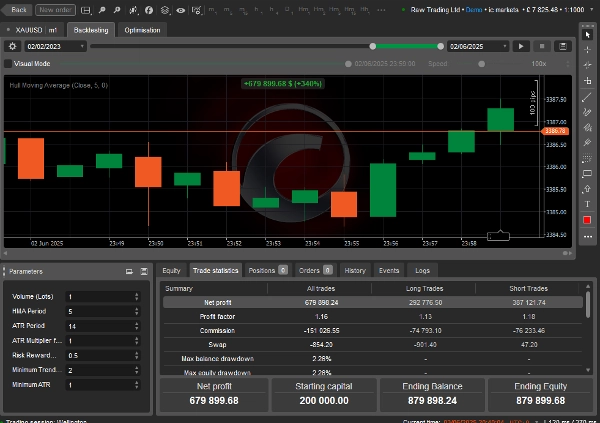
Task: Open the Events tab
Action: coord(389,270)
